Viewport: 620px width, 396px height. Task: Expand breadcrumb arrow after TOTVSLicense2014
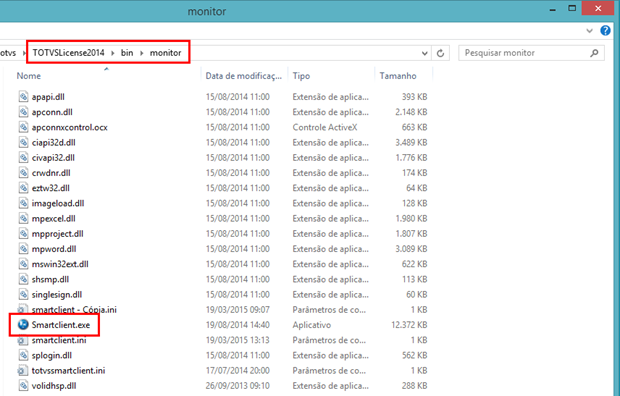112,53
